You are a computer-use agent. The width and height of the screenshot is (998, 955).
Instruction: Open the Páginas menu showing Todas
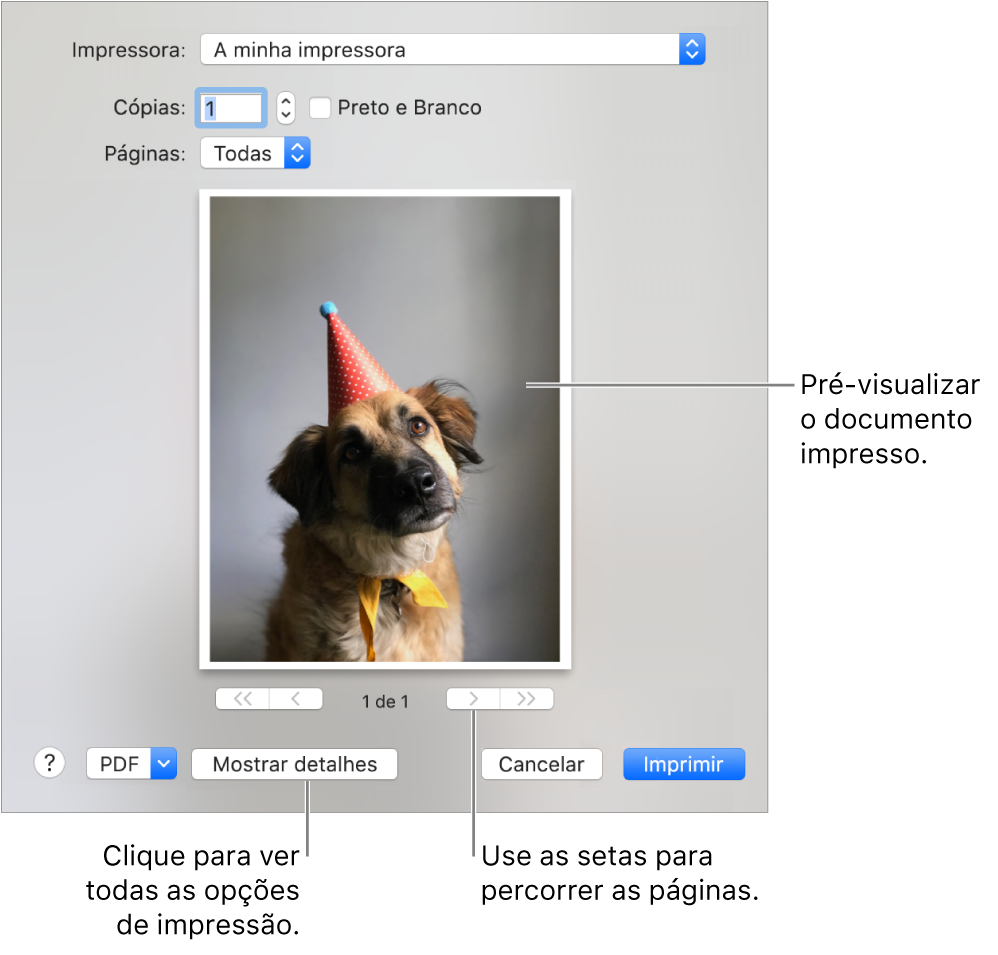pos(255,152)
